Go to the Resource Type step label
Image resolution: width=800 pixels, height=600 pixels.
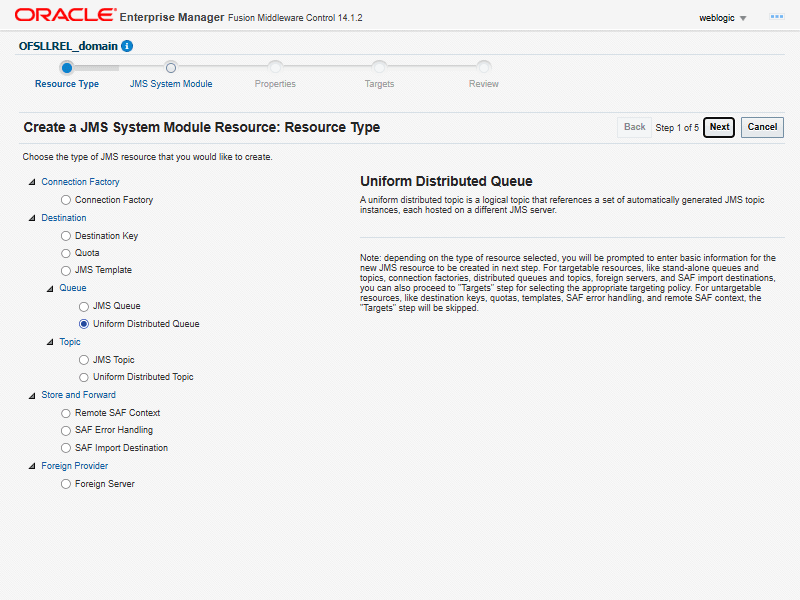click(x=67, y=84)
